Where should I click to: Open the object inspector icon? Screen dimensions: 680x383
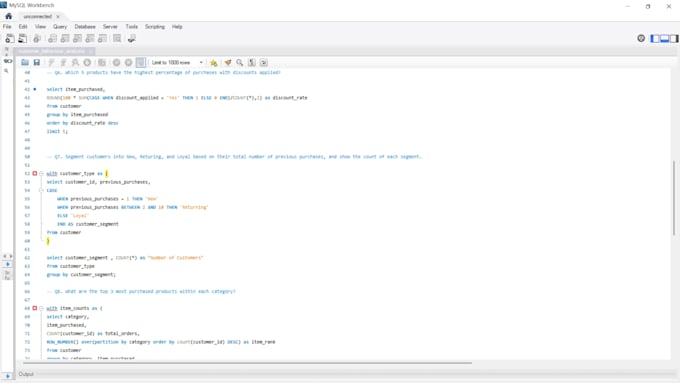(x=37, y=39)
